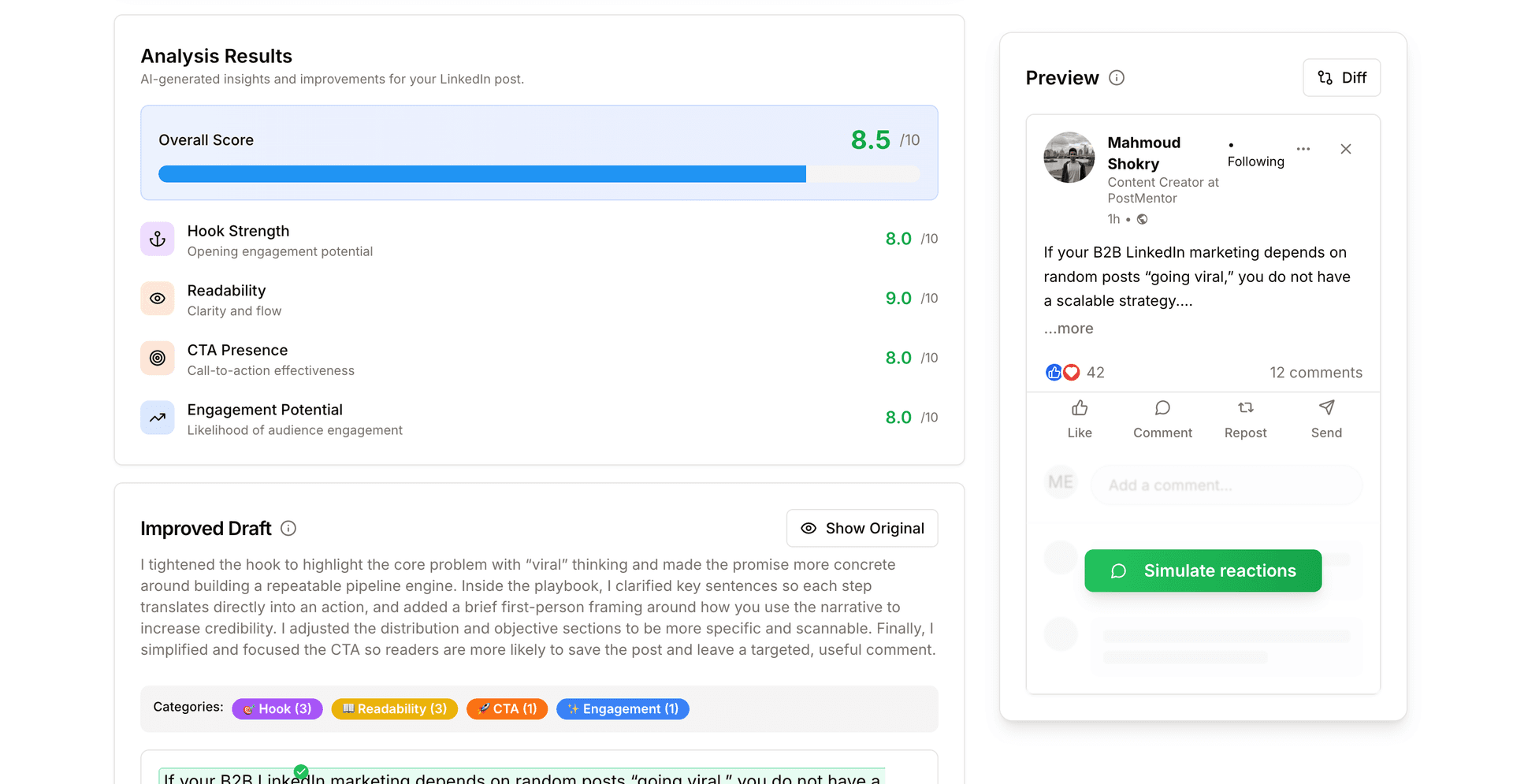Click the Comment action on post
The height and width of the screenshot is (784, 1513).
coord(1162,418)
